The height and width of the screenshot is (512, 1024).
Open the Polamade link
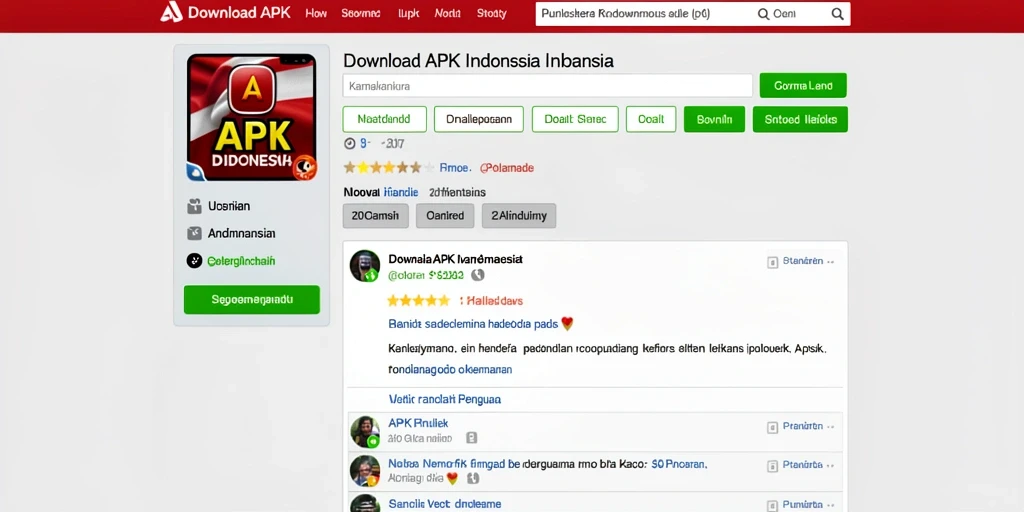pyautogui.click(x=507, y=168)
